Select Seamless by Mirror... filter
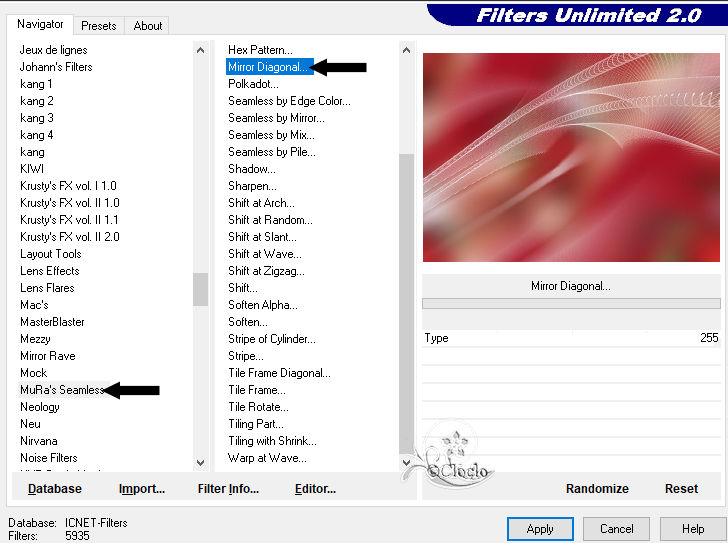 click(x=276, y=118)
